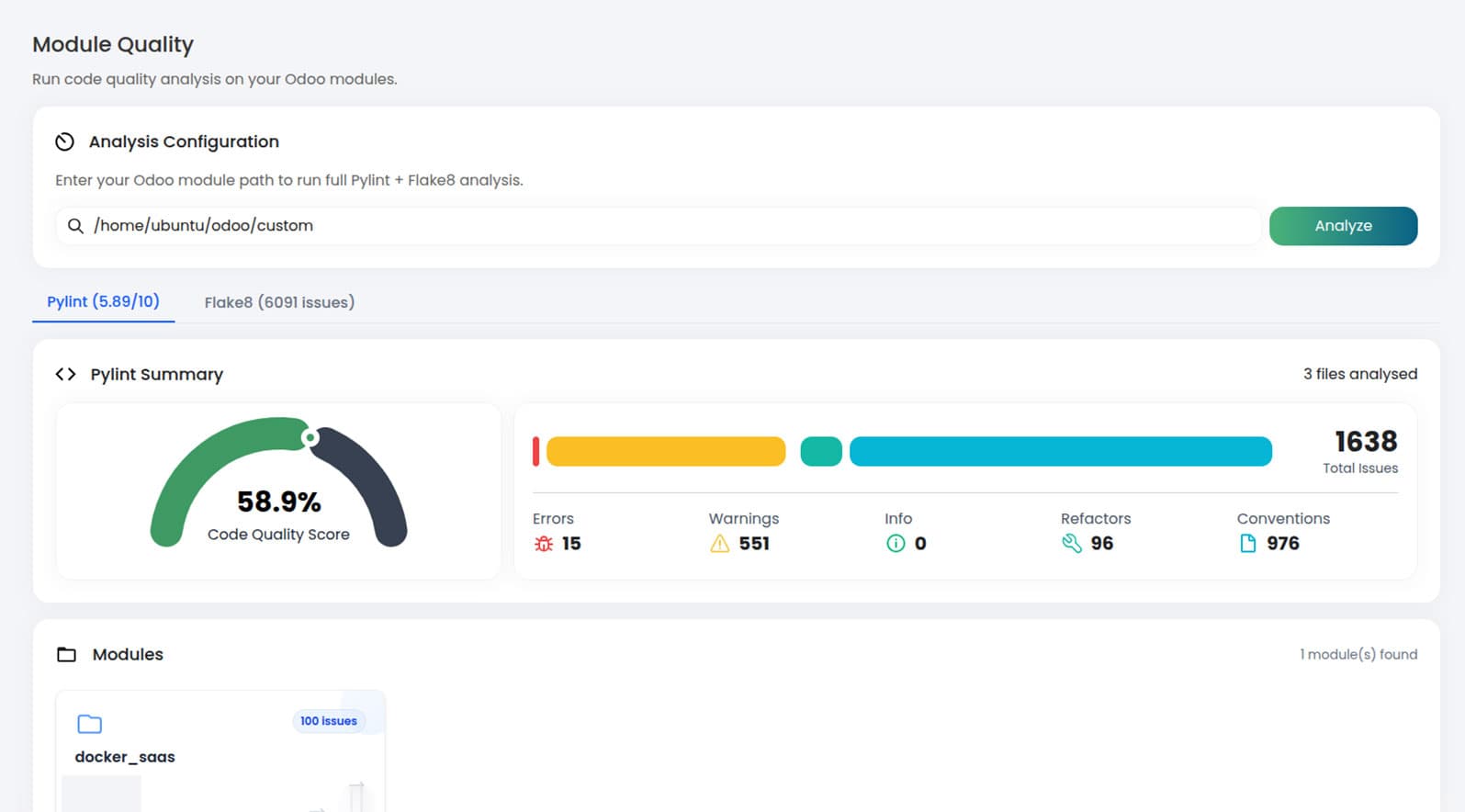Click the Conventions document icon
Screen dimensions: 1465x812
pos(1247,544)
